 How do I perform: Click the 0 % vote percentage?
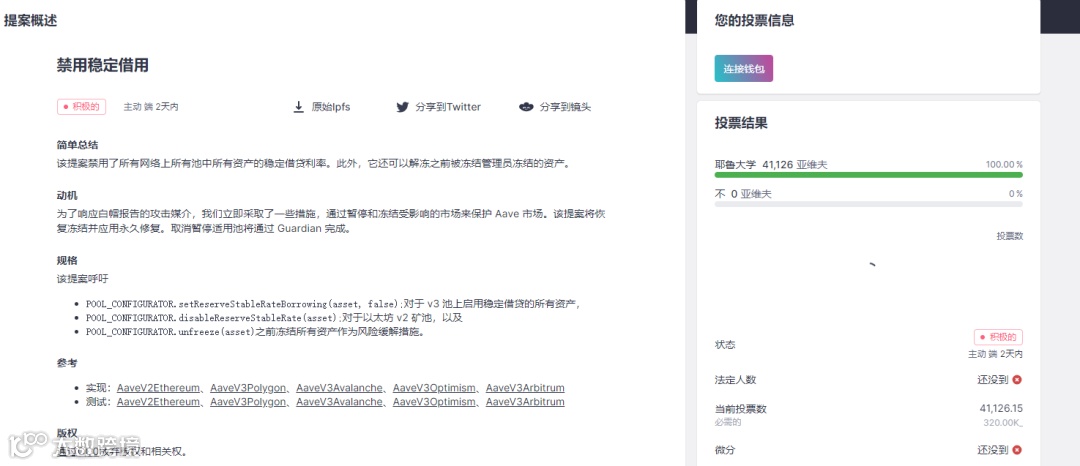(1015, 194)
